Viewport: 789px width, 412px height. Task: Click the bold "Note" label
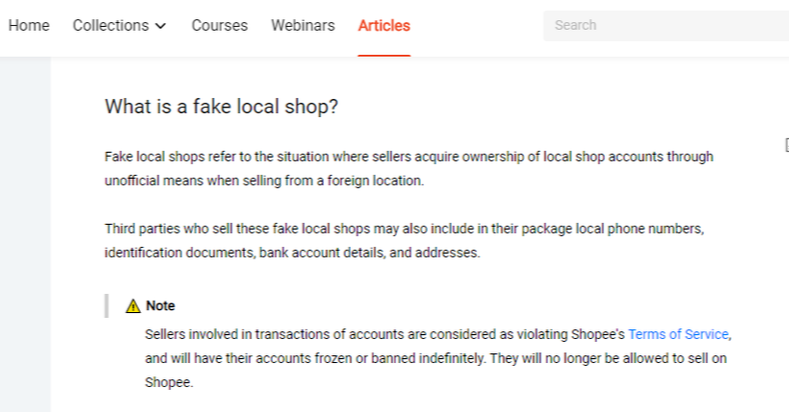click(160, 306)
